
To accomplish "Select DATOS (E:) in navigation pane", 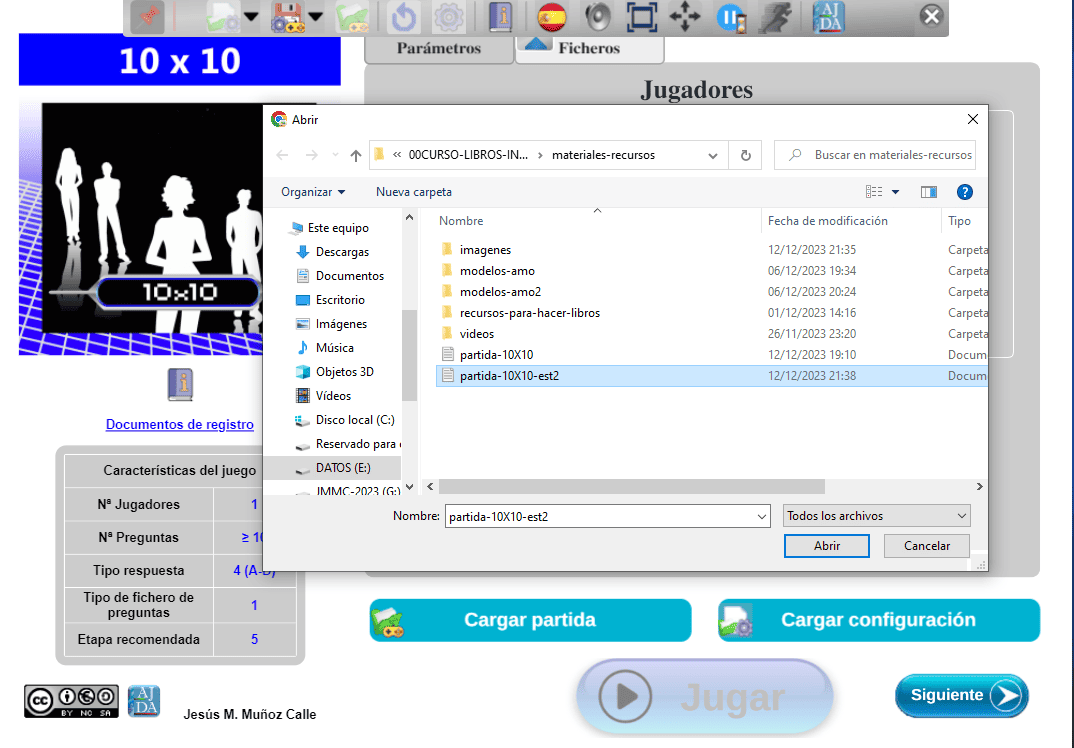I will [x=343, y=467].
